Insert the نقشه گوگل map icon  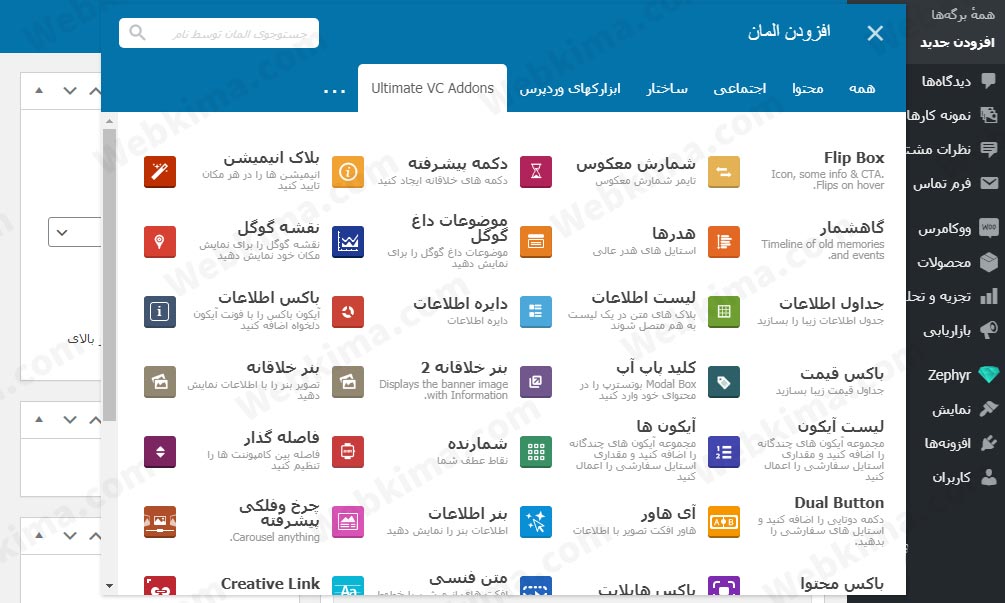(x=160, y=242)
